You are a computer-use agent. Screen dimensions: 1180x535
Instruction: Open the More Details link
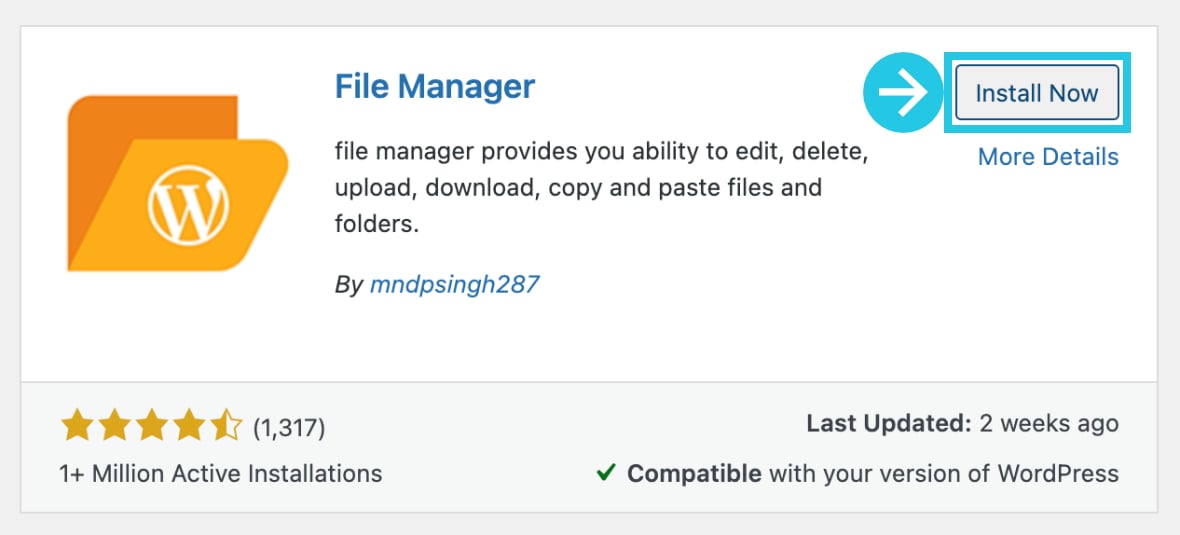coord(1048,157)
